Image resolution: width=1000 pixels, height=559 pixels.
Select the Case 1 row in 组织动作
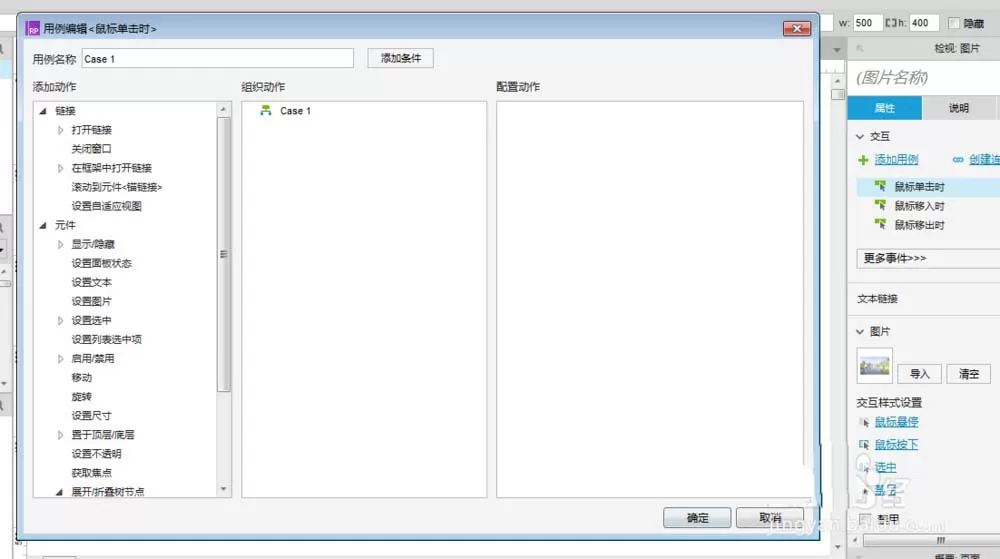click(364, 111)
